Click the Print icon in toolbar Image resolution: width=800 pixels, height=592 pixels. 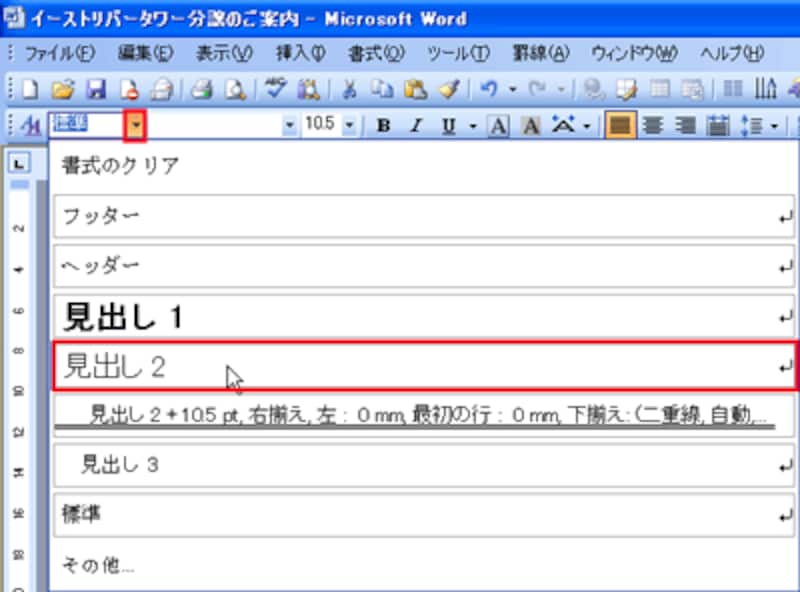click(x=203, y=90)
